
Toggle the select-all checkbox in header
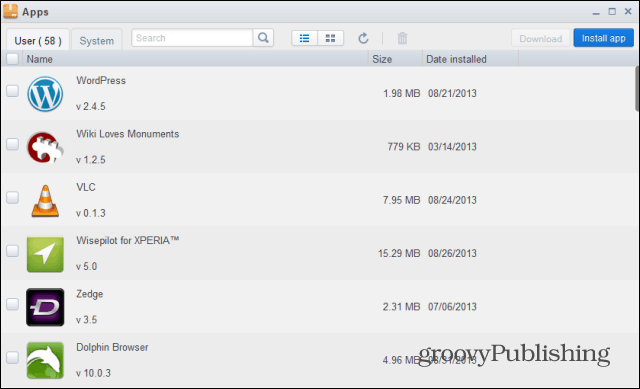(13, 59)
